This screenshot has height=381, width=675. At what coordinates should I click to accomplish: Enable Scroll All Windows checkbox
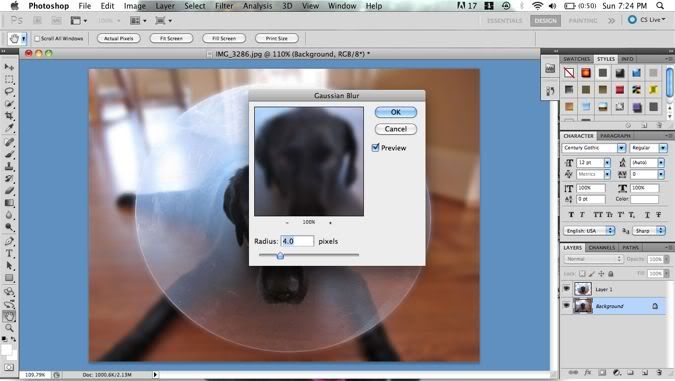37,39
